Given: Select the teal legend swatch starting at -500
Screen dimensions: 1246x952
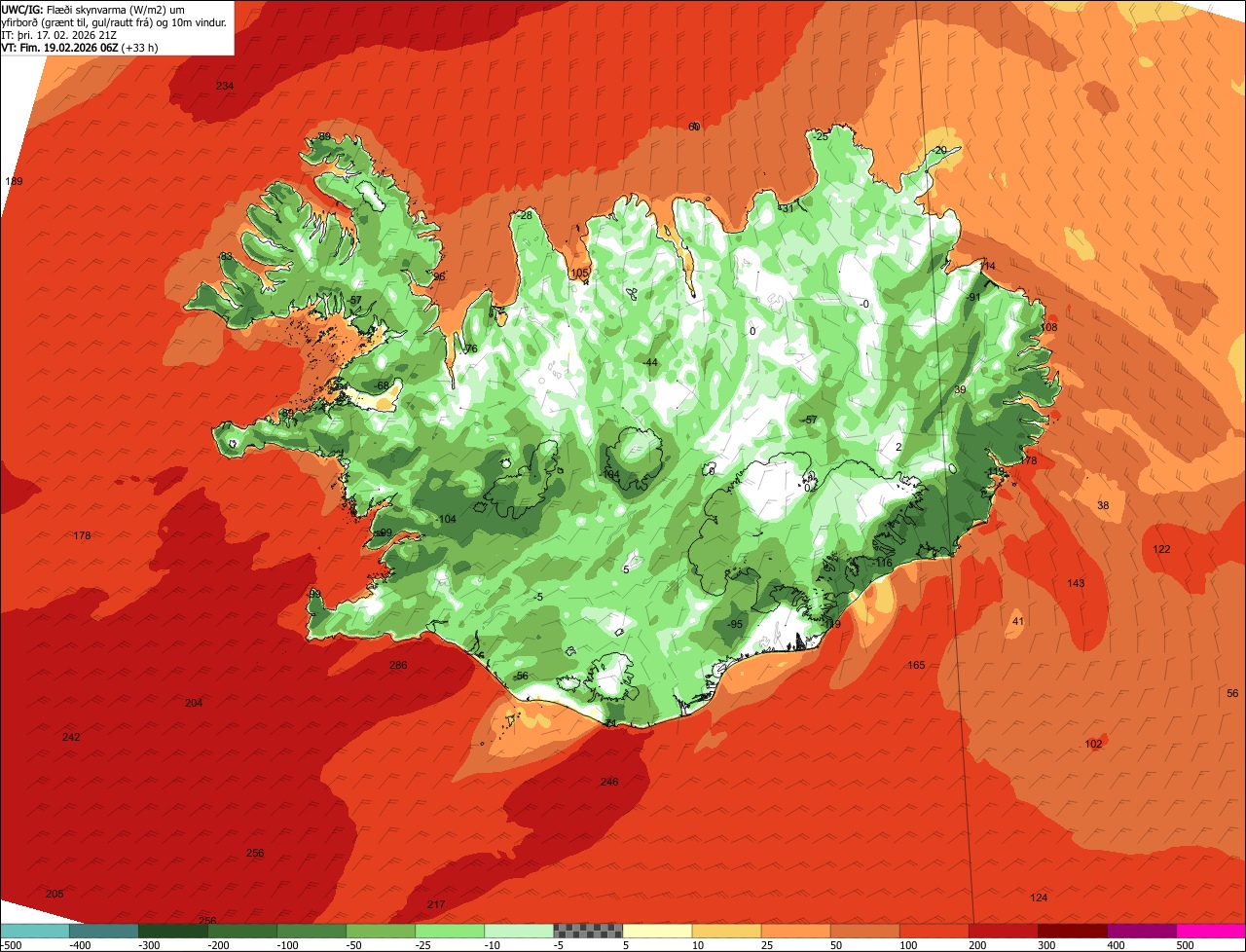Looking at the screenshot, I should (x=35, y=931).
